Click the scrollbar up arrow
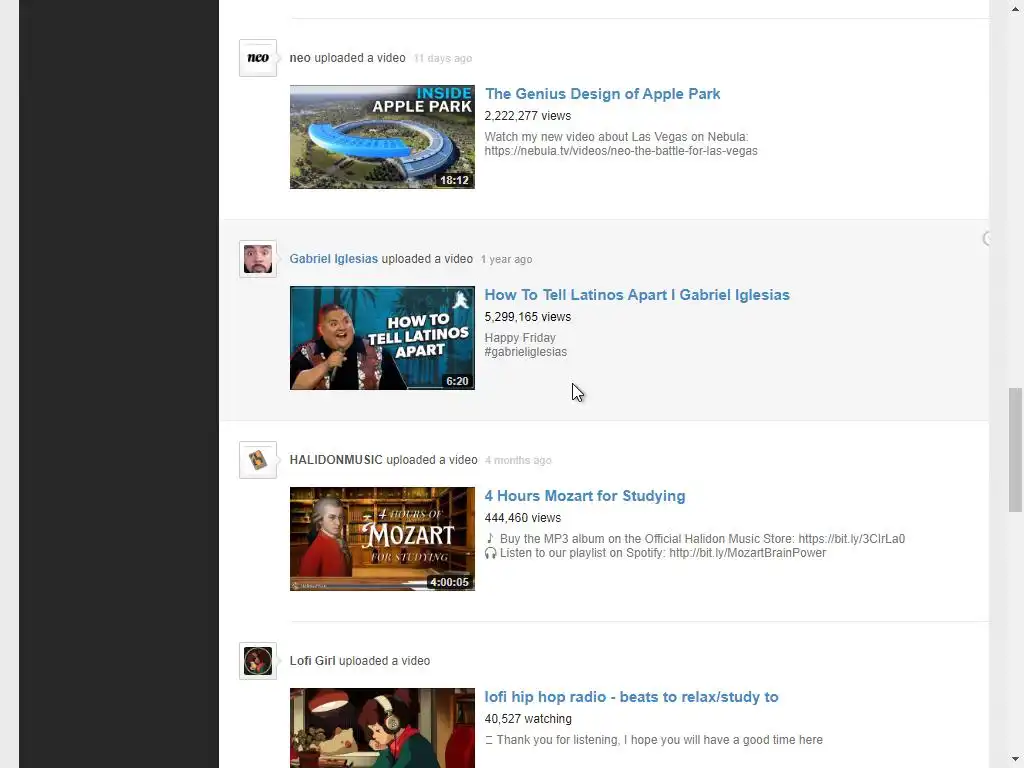 (x=1015, y=8)
